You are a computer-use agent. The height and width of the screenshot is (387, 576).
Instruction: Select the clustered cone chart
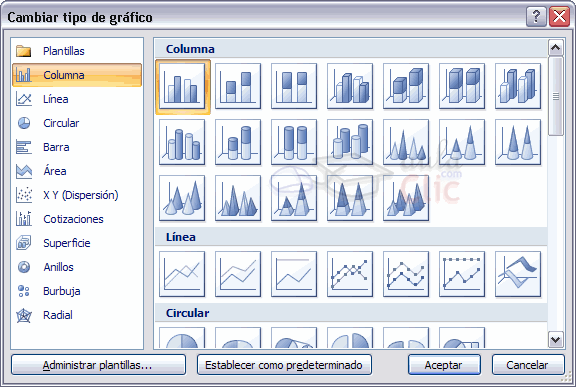click(406, 142)
